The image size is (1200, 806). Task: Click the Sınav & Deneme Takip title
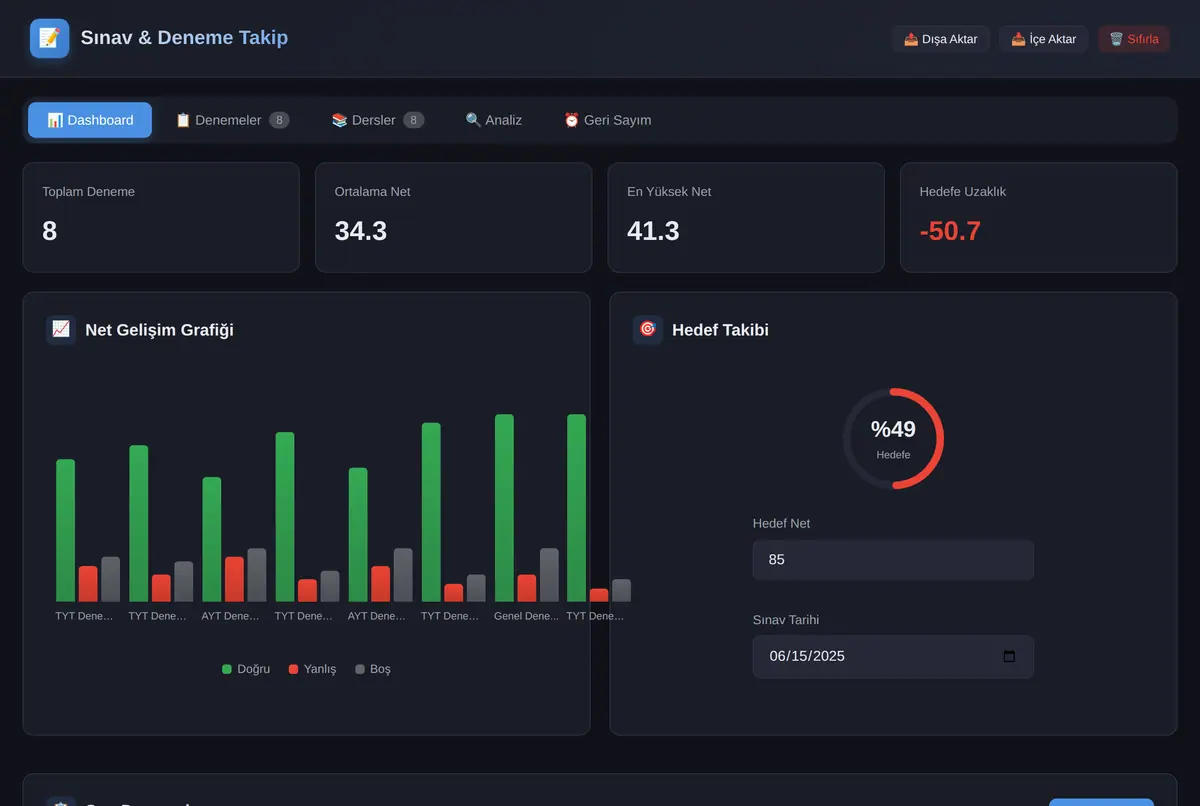point(184,38)
